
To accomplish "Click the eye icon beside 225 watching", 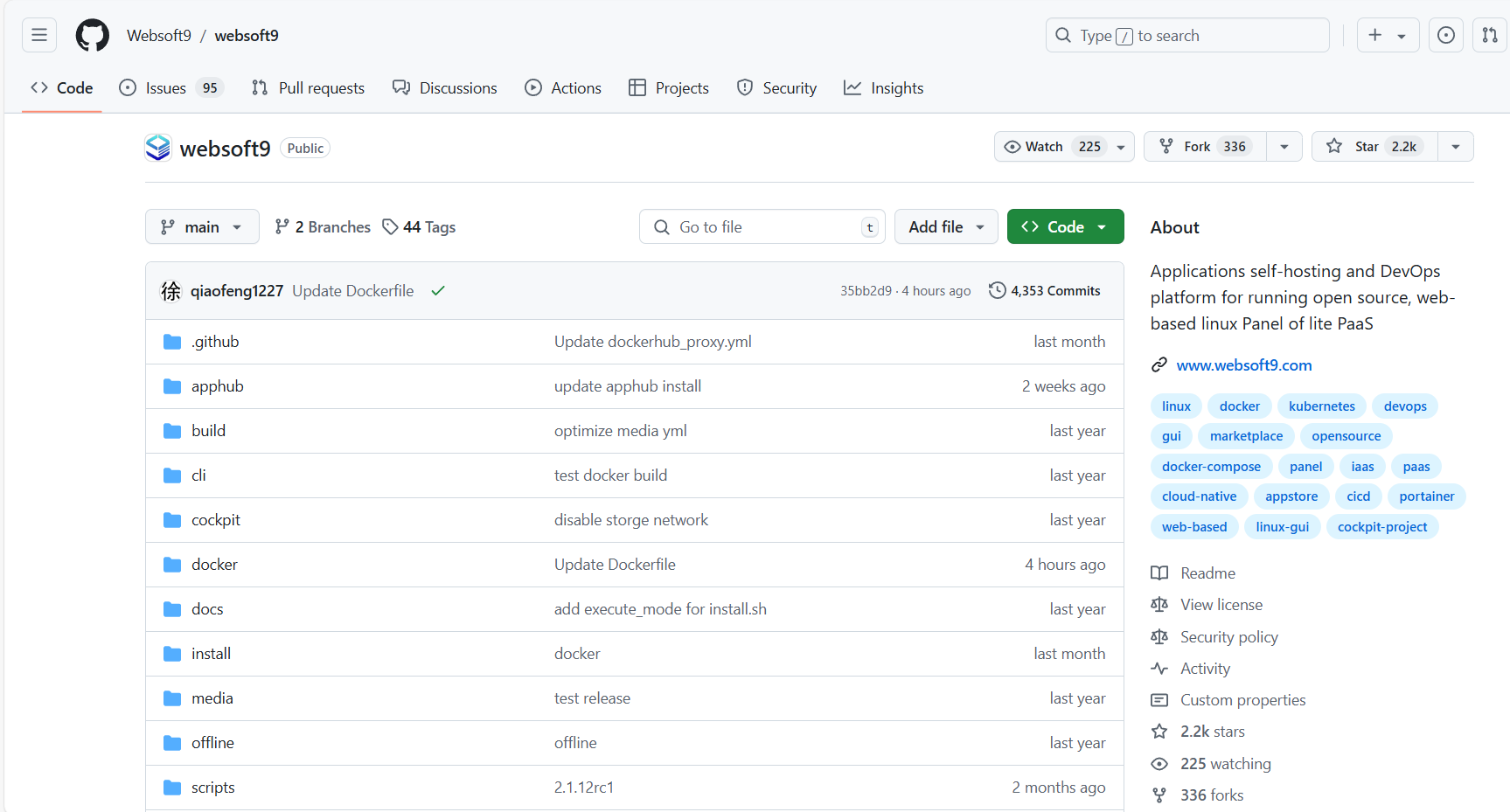I will tap(1159, 764).
